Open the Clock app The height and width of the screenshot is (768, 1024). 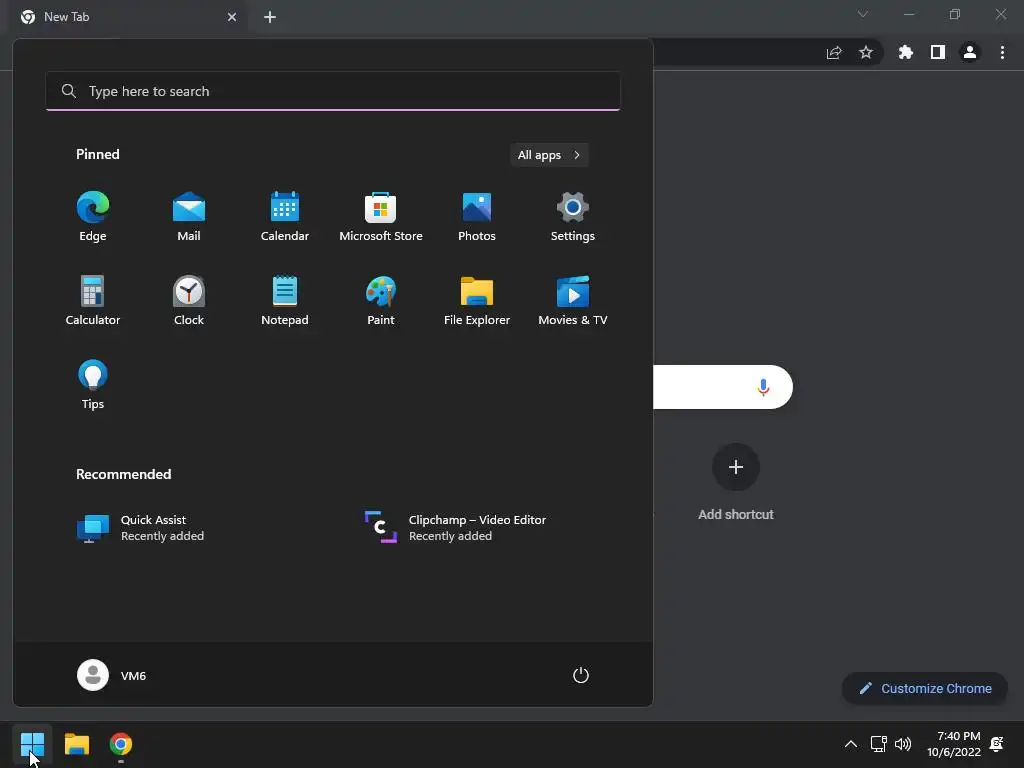tap(189, 300)
